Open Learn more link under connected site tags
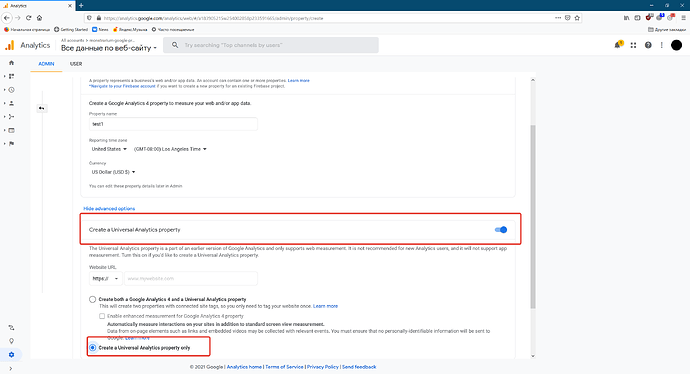Viewport: 690px width, 374px height. (x=325, y=306)
